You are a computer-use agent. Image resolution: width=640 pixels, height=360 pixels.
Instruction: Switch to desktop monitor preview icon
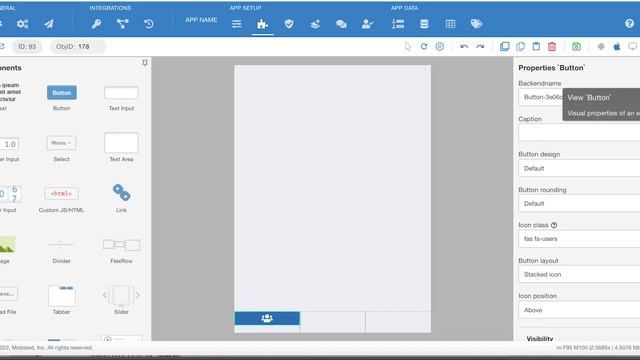click(633, 47)
